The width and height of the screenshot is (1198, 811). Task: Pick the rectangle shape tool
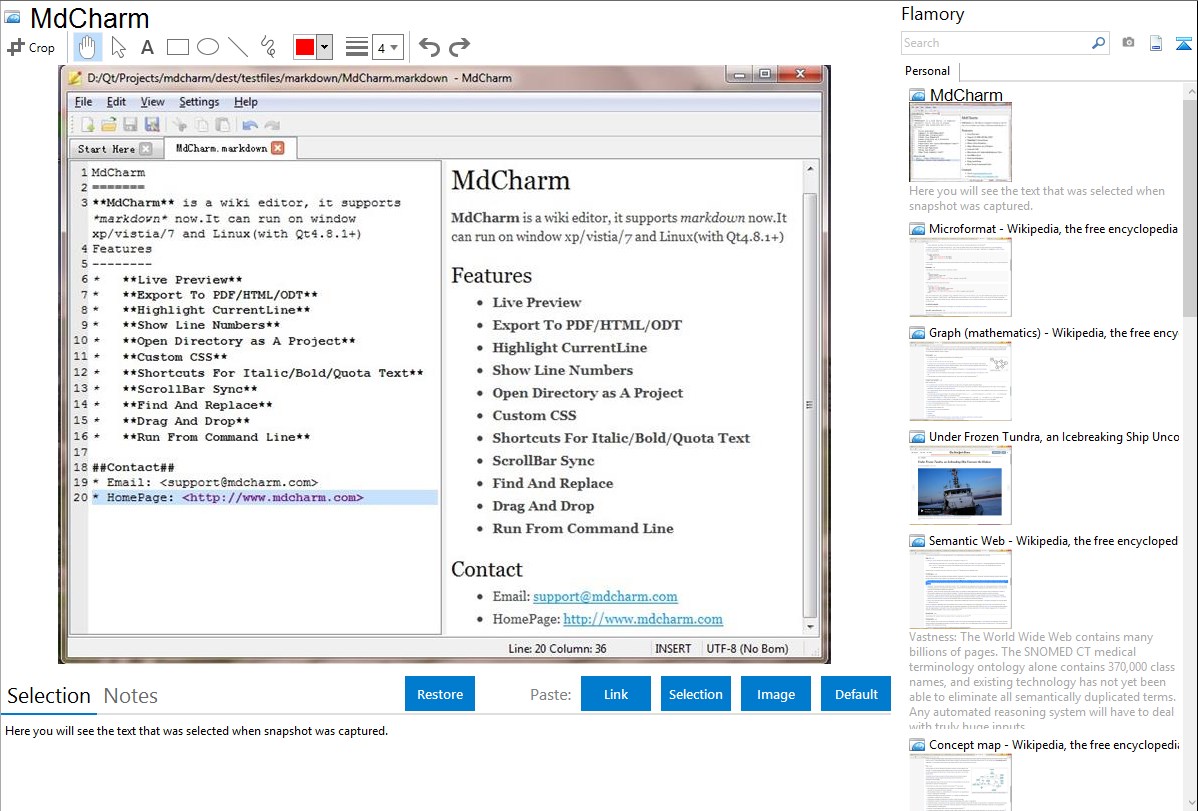click(178, 47)
